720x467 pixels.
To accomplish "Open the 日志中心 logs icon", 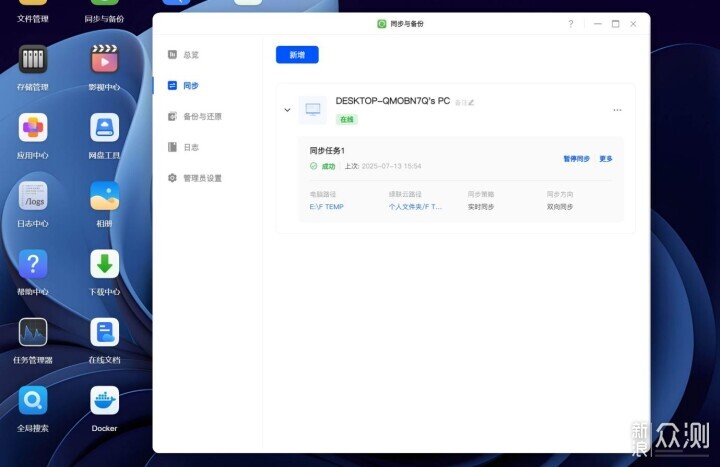I will pyautogui.click(x=33, y=196).
